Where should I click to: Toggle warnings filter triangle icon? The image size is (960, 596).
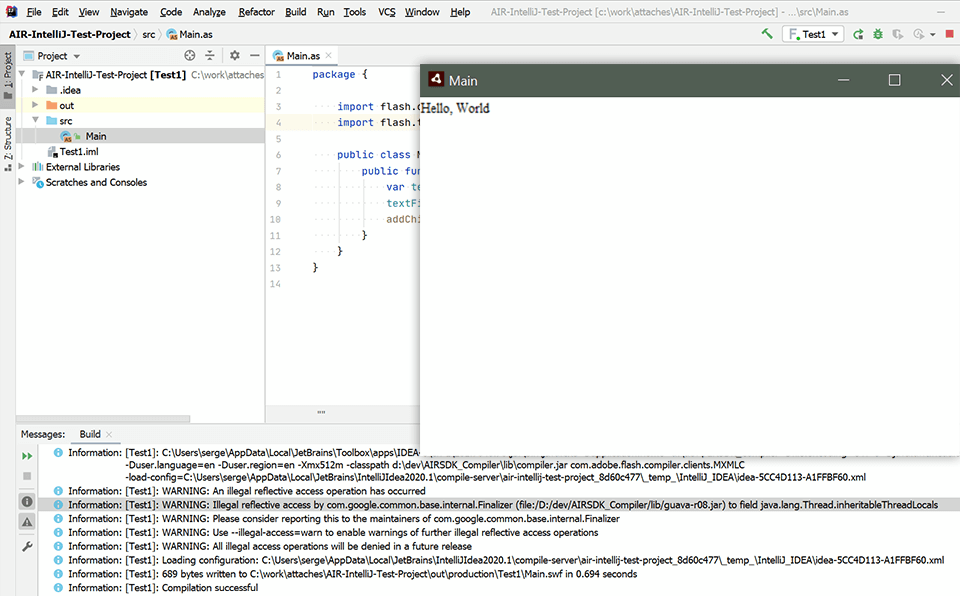coord(27,522)
